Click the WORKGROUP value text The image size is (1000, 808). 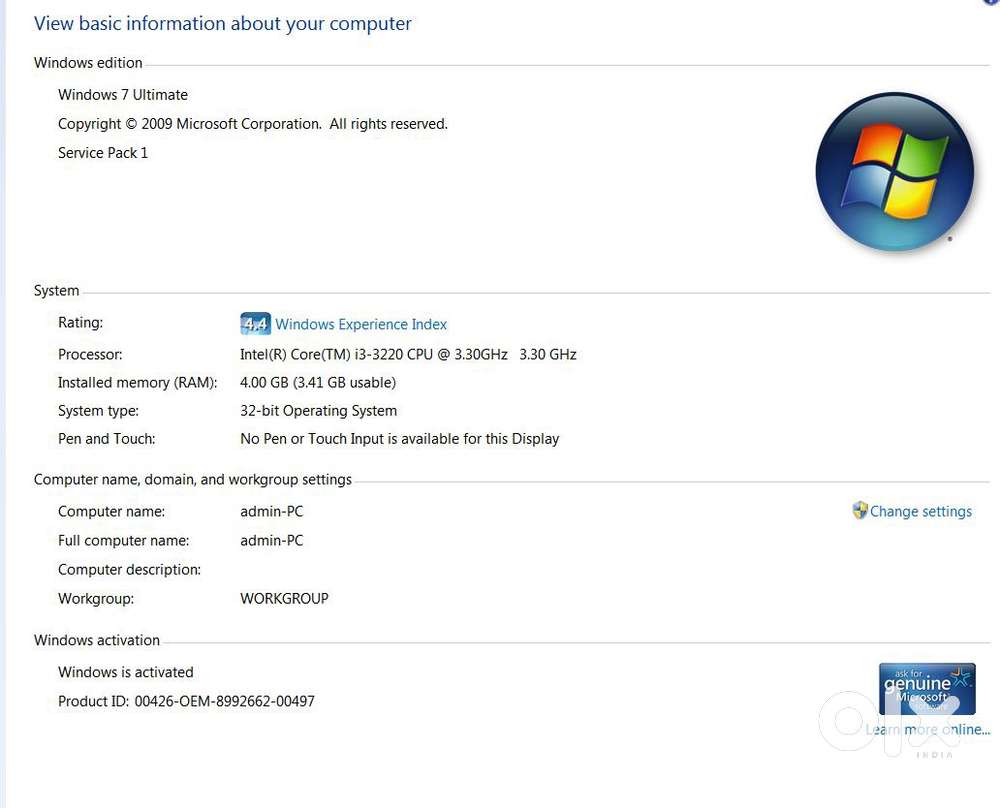point(284,598)
